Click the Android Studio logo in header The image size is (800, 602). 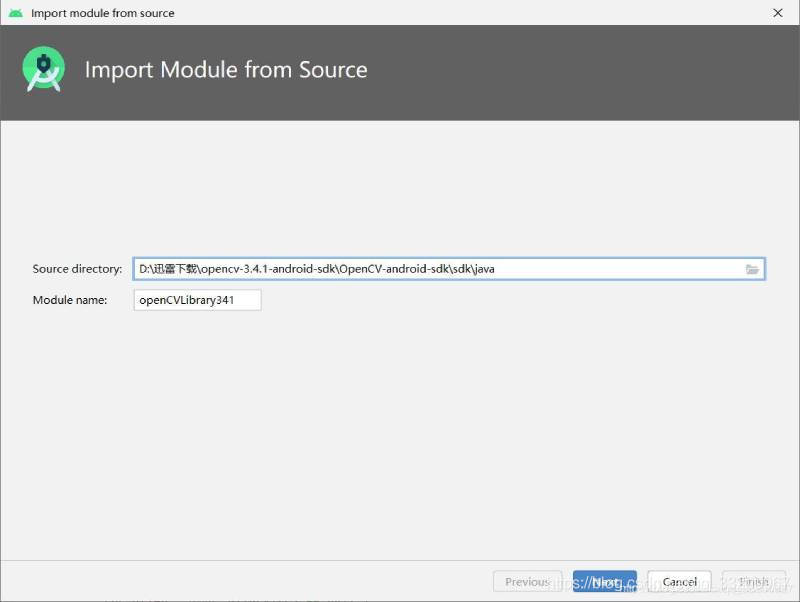coord(43,69)
